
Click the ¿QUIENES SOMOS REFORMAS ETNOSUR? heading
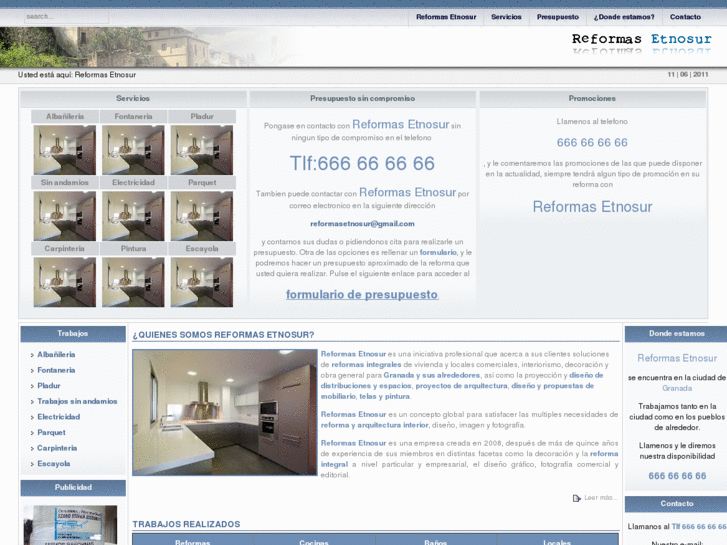(223, 335)
